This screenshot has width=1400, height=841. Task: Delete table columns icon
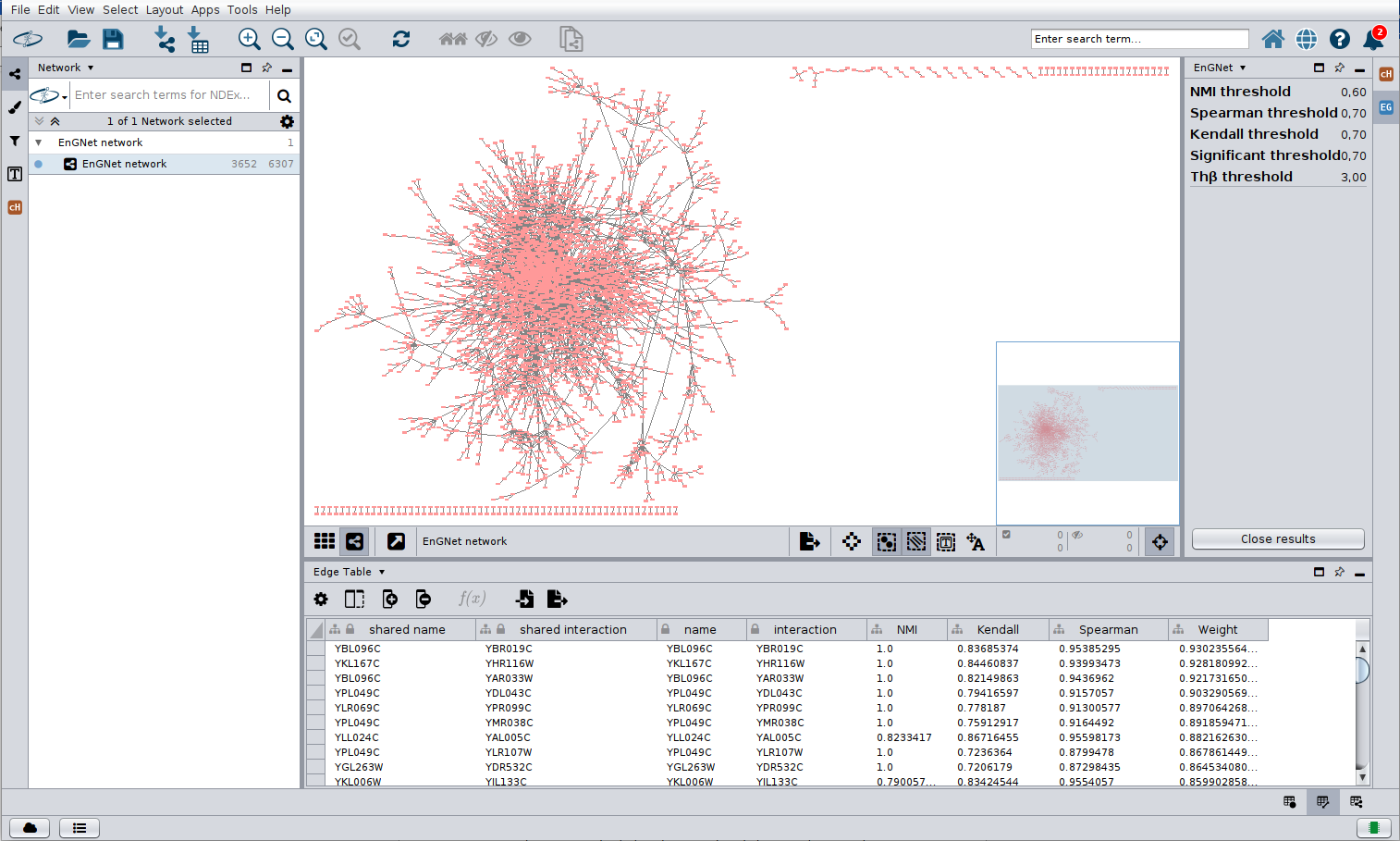423,599
